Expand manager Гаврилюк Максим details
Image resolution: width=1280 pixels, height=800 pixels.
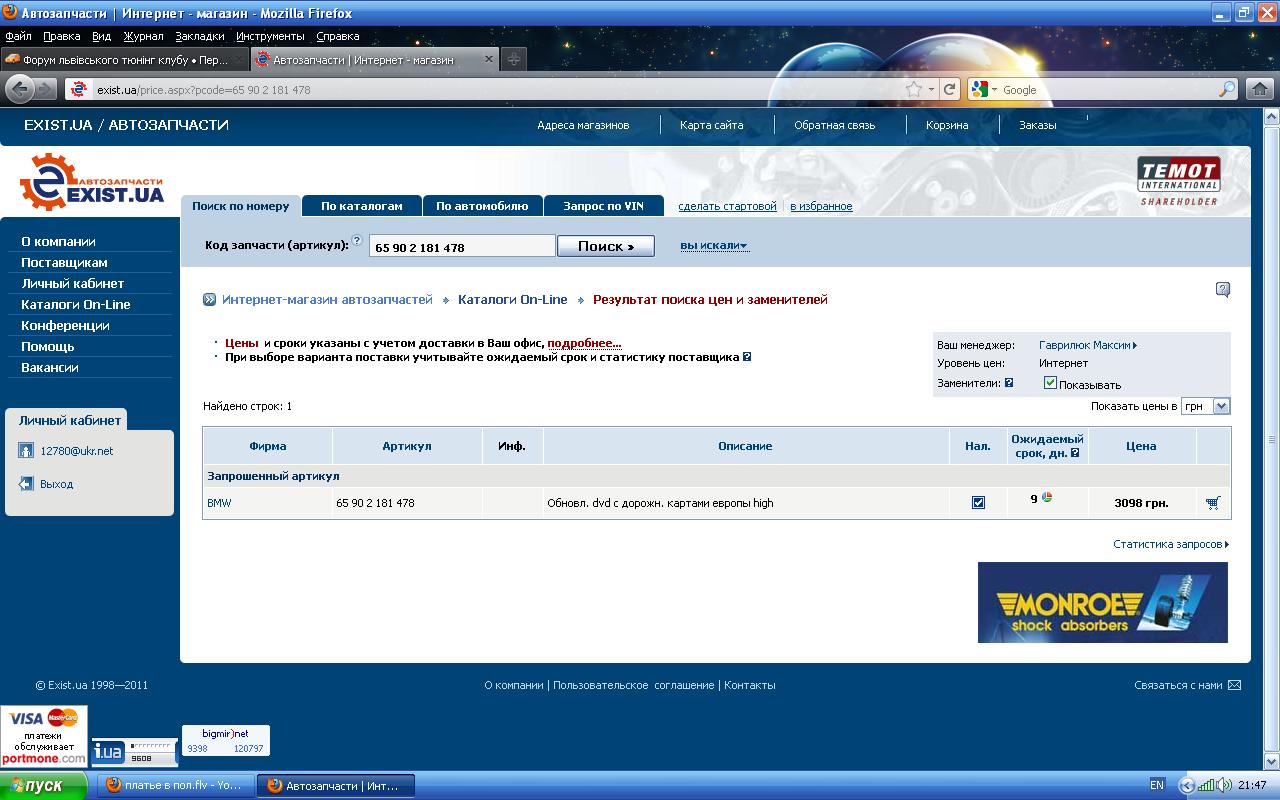point(1088,345)
